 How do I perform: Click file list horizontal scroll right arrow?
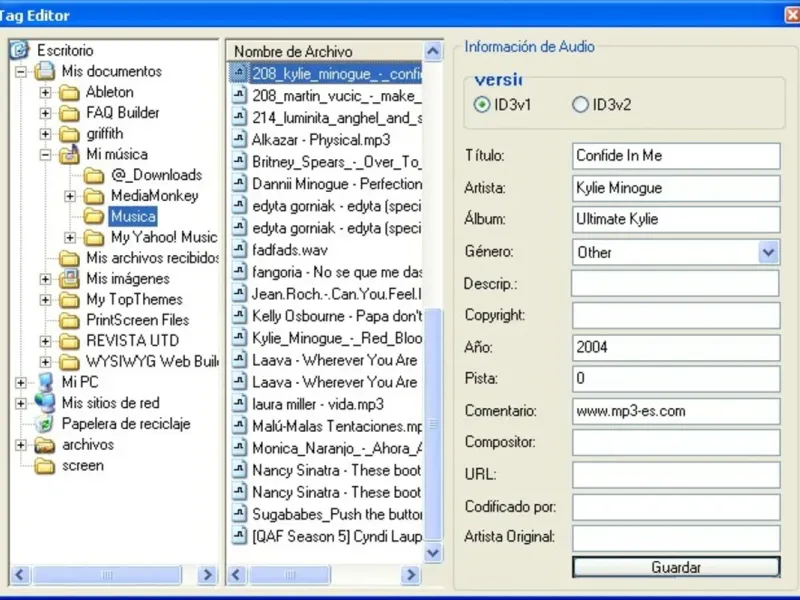pos(410,575)
